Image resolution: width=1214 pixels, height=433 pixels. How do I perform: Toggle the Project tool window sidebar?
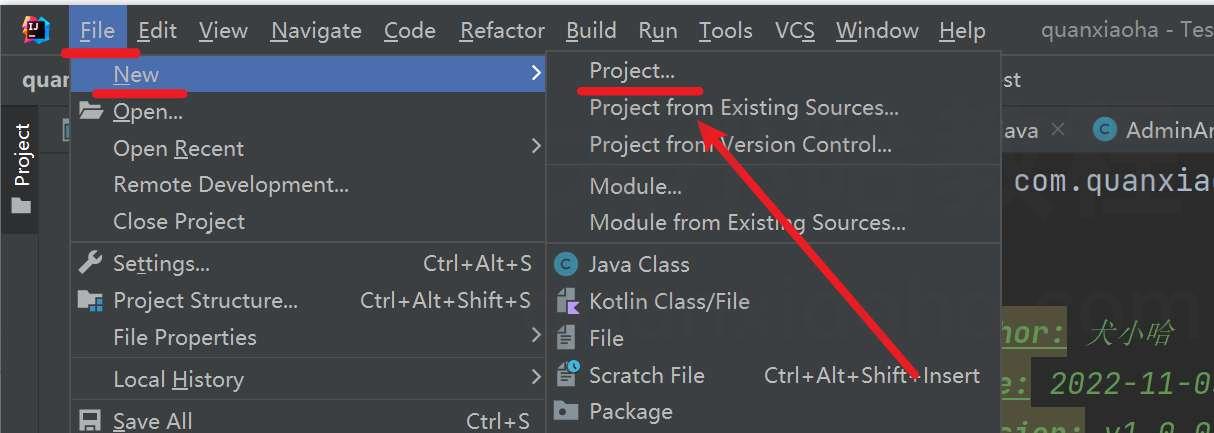click(x=22, y=168)
